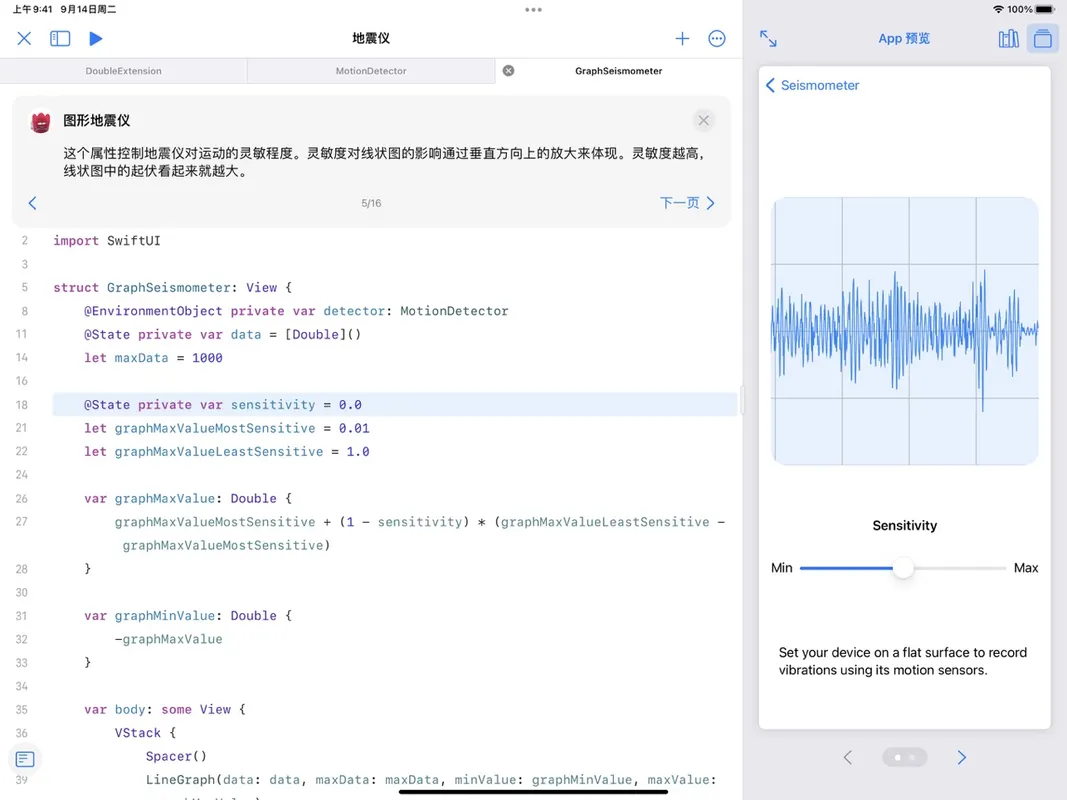Image resolution: width=1067 pixels, height=800 pixels.
Task: Navigate back to Seismometer
Action: (x=812, y=86)
